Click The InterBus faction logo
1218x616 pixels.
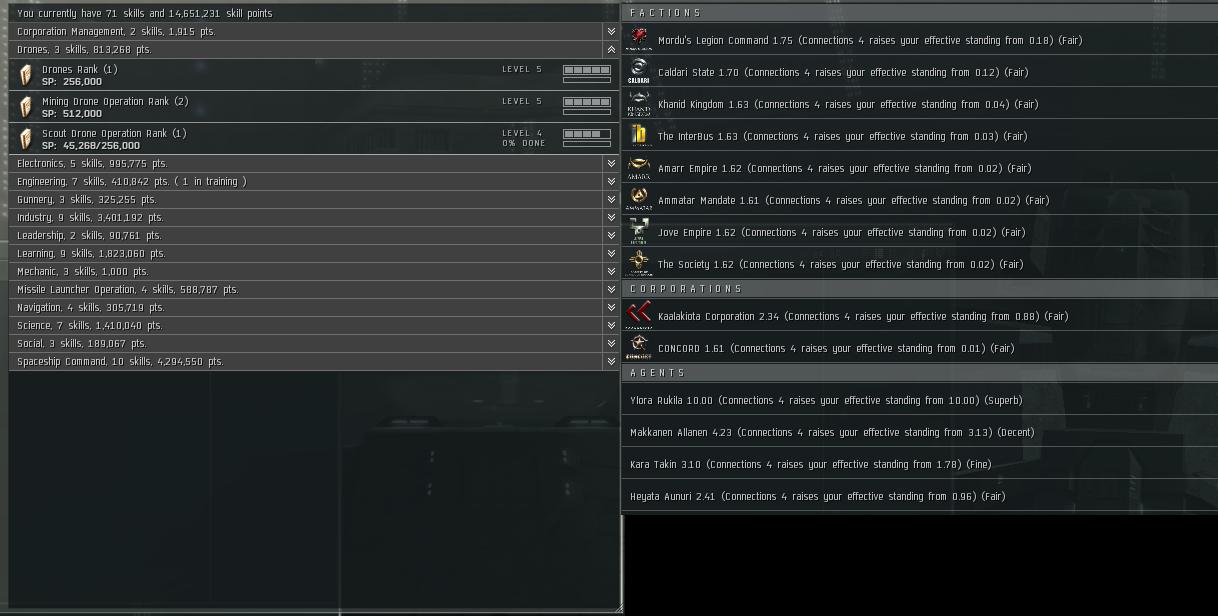coord(638,136)
